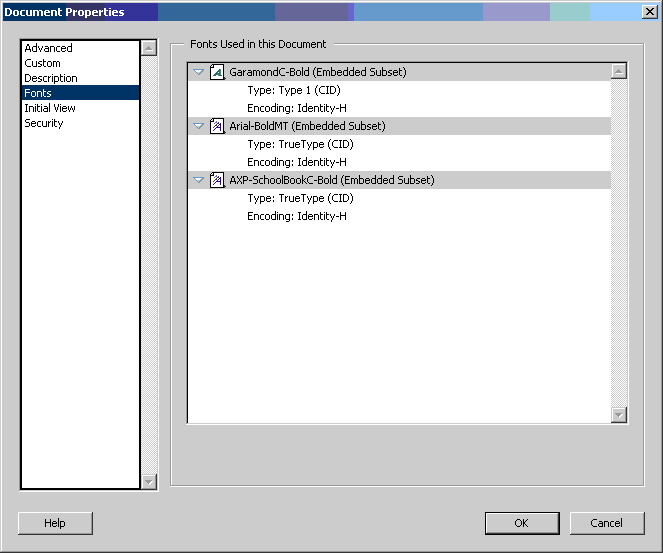Click "Type: TrueType (CID)" under AXP-SchoolBookC-Bold
663x553 pixels.
click(300, 198)
